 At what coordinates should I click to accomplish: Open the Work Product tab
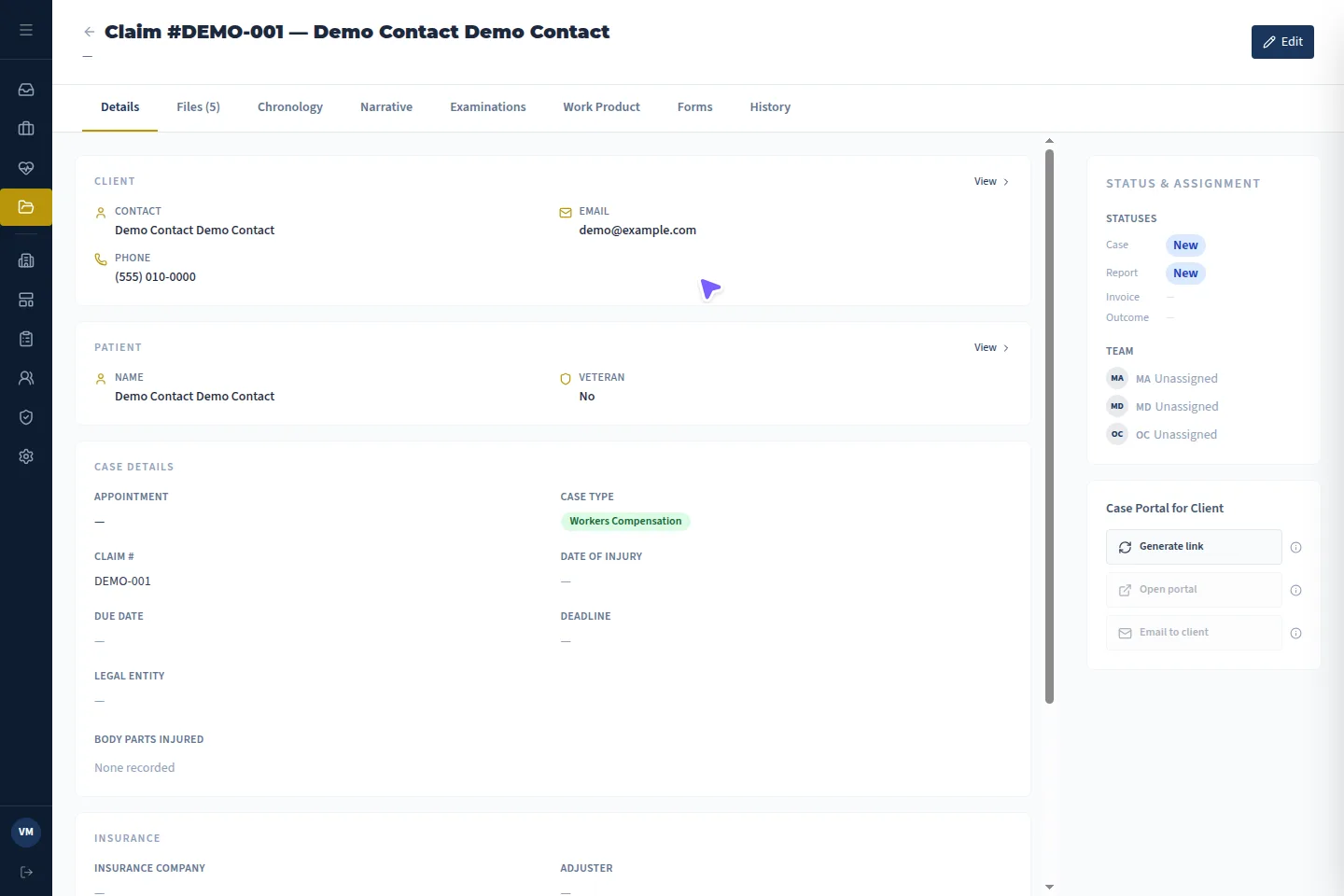pos(602,107)
